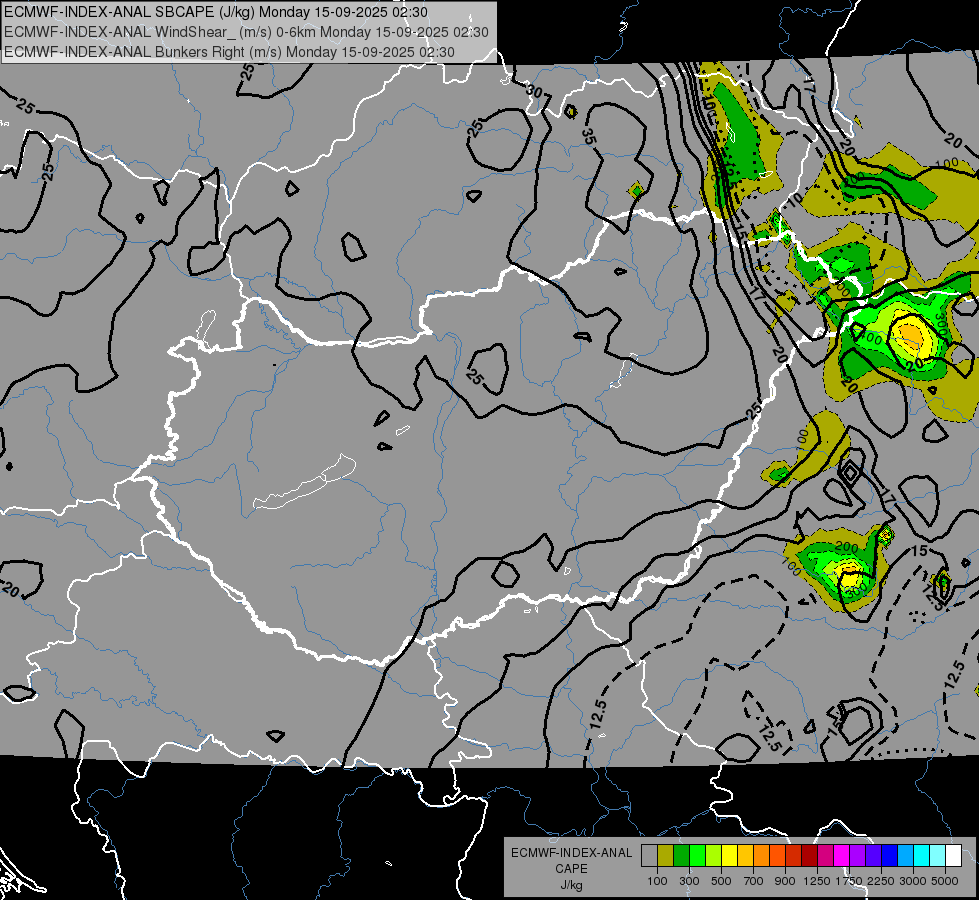Image resolution: width=979 pixels, height=900 pixels.
Task: Click the 300 value in legend scale
Action: (689, 881)
